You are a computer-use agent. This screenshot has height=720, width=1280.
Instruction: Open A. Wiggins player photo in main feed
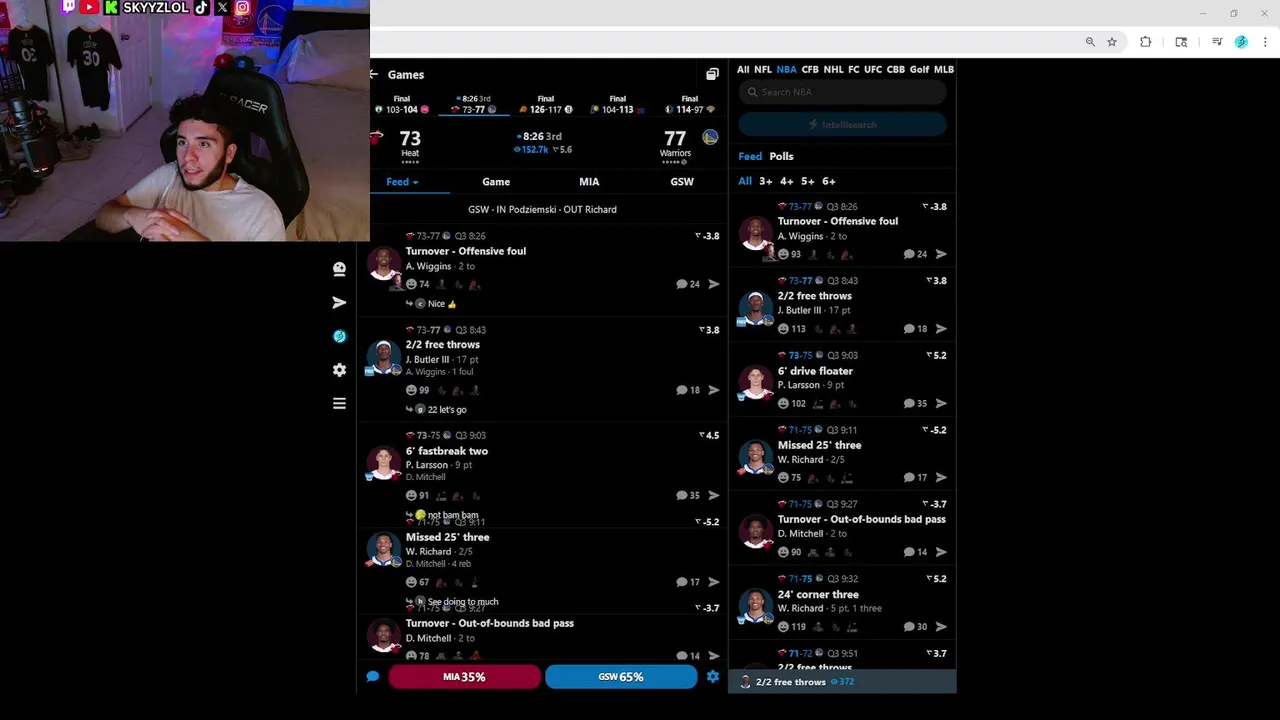click(383, 266)
